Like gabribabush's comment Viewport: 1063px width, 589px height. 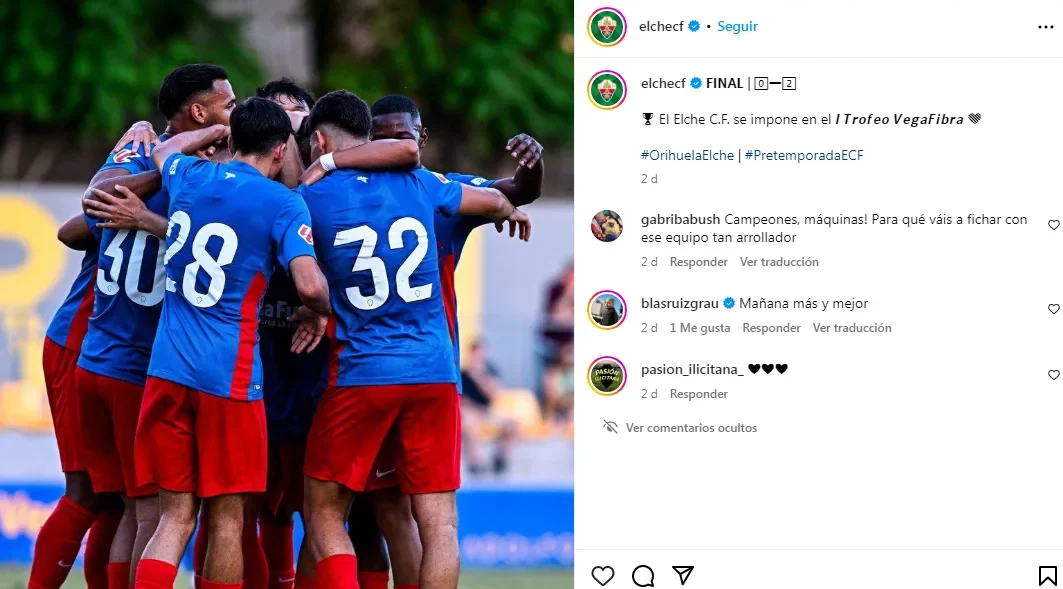click(1054, 225)
